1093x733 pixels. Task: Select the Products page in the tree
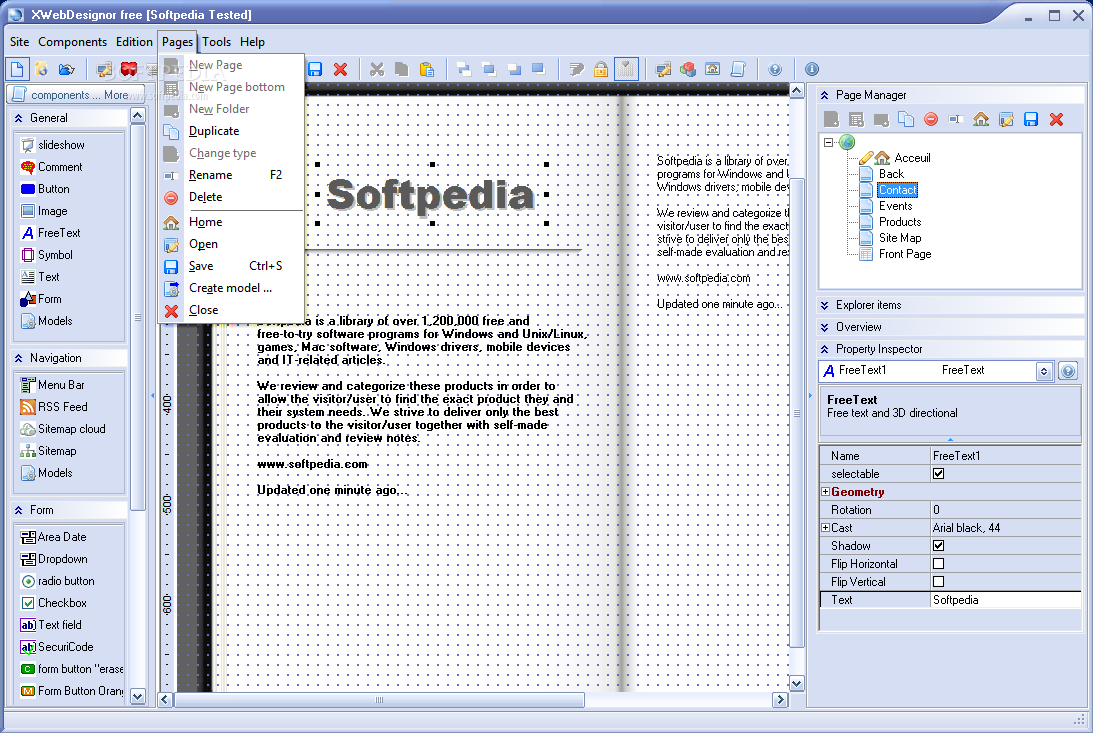(x=900, y=222)
